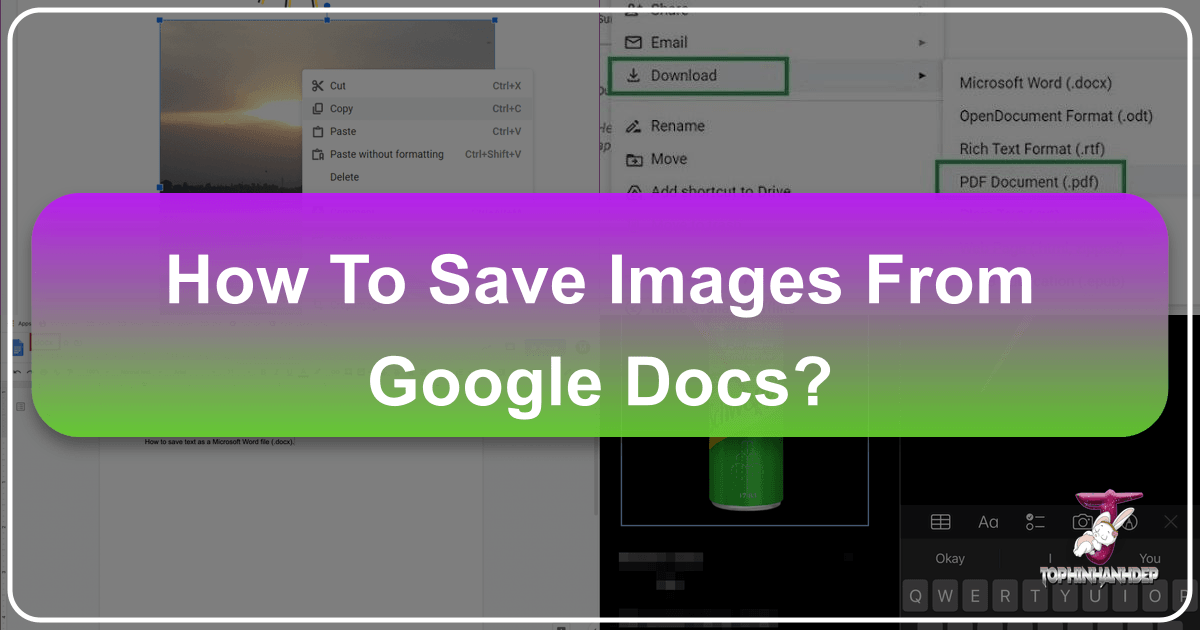Click the folder icon beside Move

coord(636,159)
